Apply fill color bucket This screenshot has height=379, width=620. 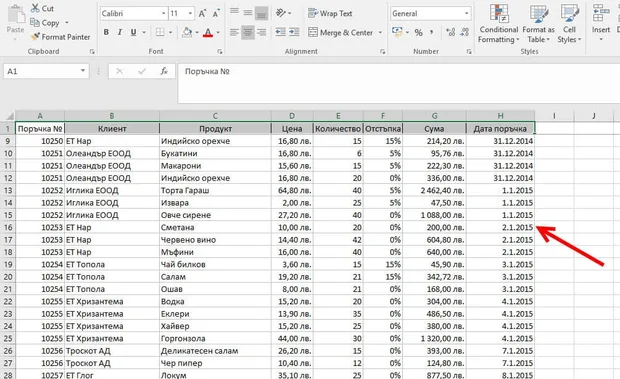pyautogui.click(x=187, y=32)
